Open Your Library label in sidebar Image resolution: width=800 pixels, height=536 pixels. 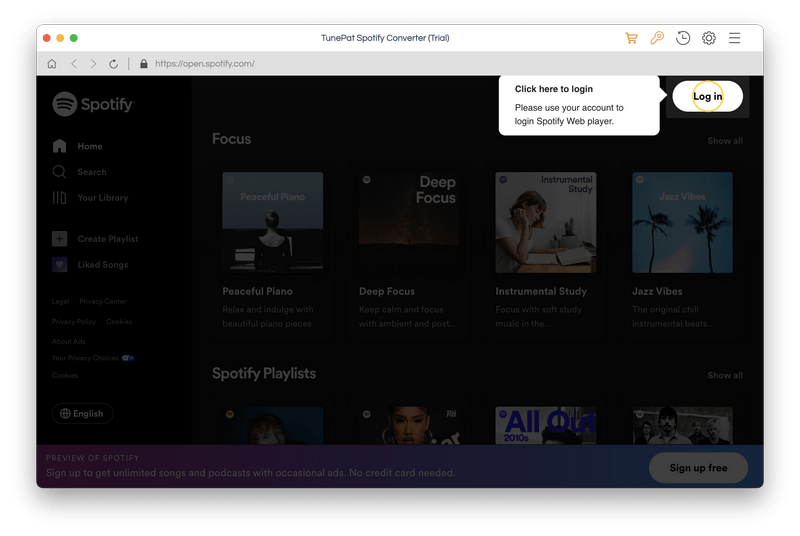coord(103,198)
